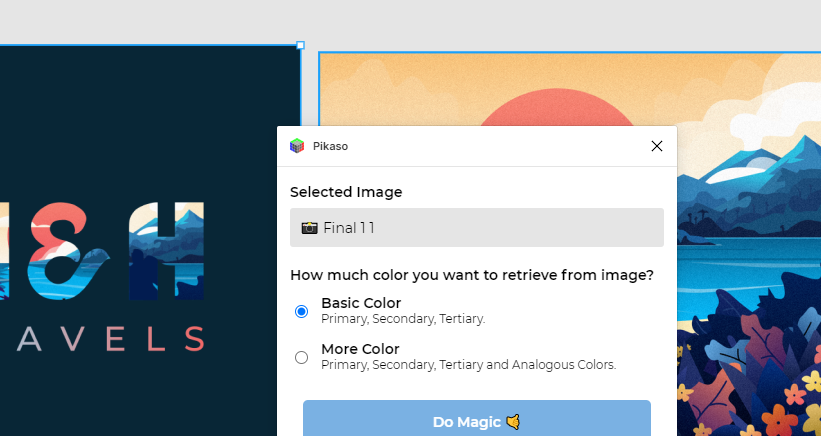Click the Pikaso title text

click(x=330, y=146)
